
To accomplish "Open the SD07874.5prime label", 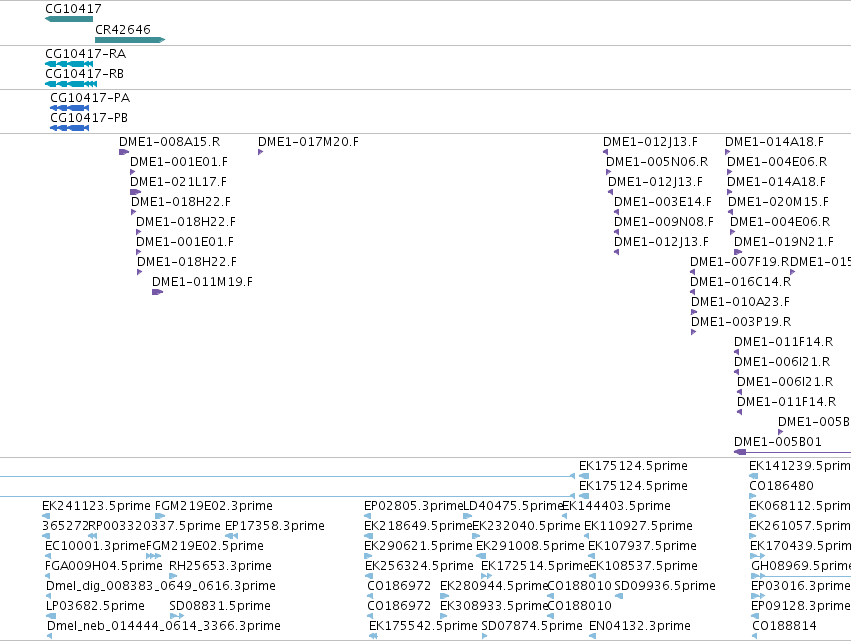I will 532,626.
